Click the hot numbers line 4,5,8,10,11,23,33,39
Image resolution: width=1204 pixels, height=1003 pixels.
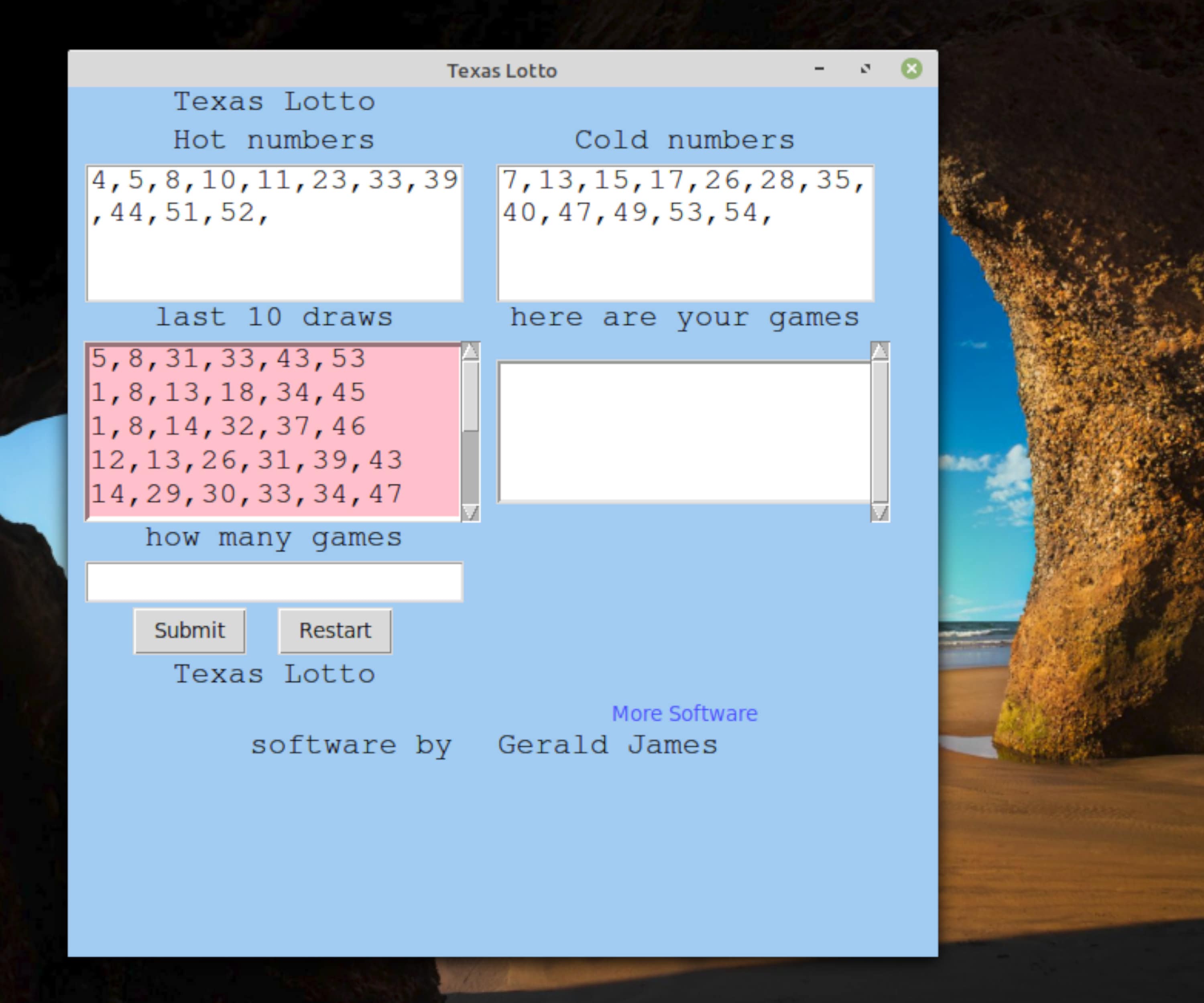(x=275, y=180)
